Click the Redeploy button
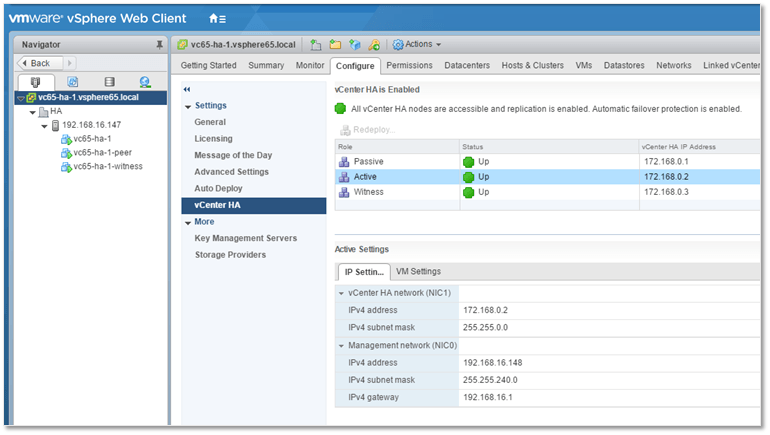The height and width of the screenshot is (435, 770). pyautogui.click(x=368, y=130)
